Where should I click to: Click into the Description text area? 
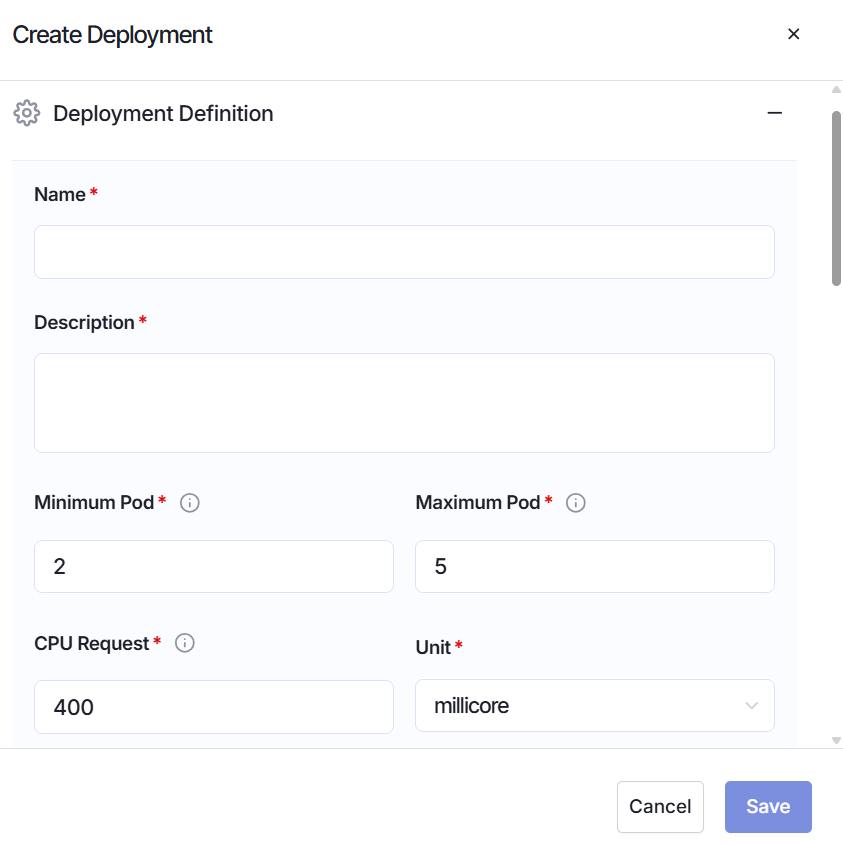[404, 403]
